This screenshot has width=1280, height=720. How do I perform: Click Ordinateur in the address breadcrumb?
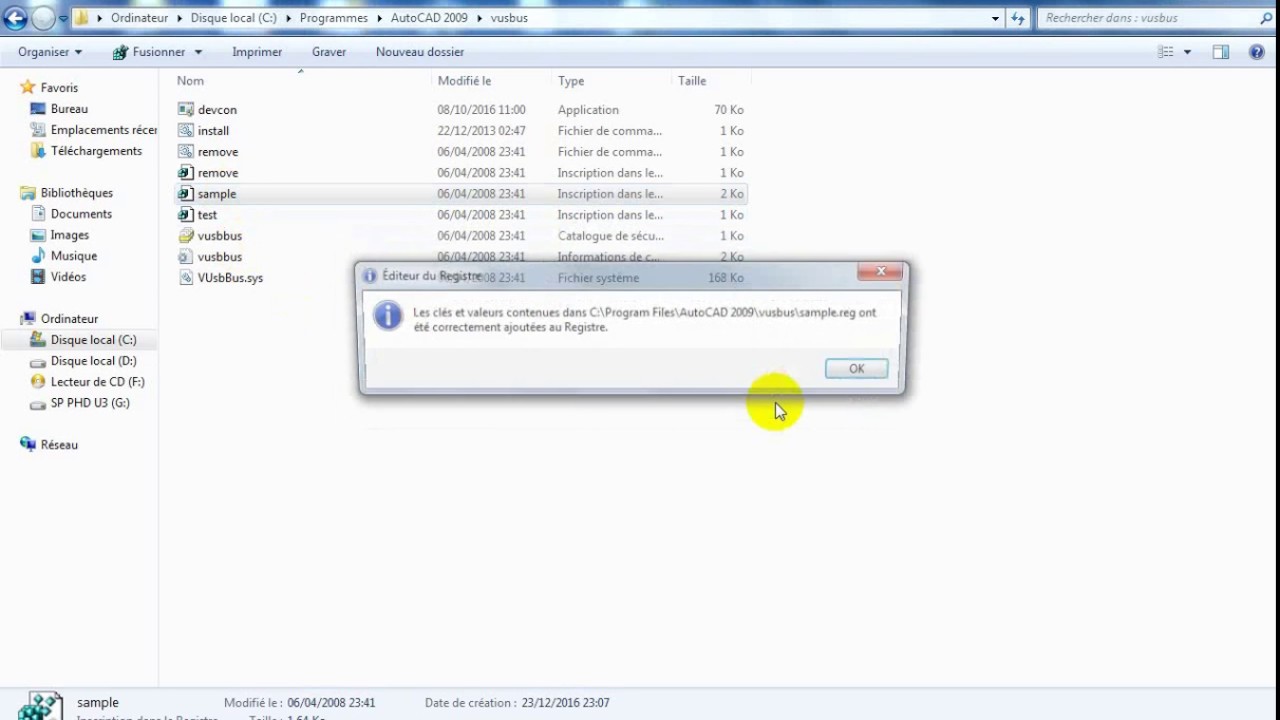point(139,18)
